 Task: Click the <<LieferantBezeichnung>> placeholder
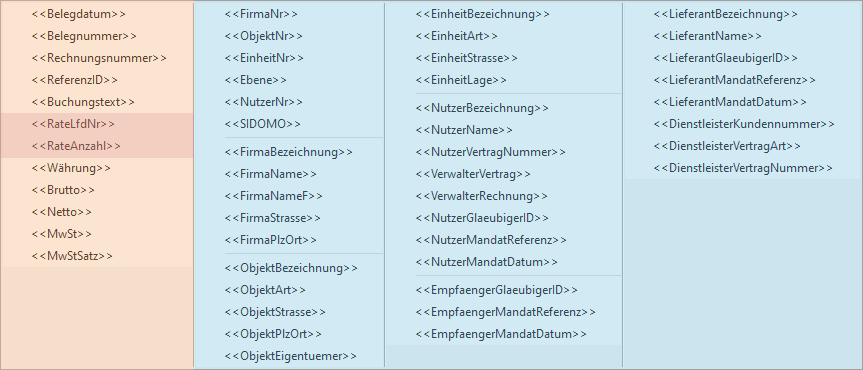[x=726, y=14]
